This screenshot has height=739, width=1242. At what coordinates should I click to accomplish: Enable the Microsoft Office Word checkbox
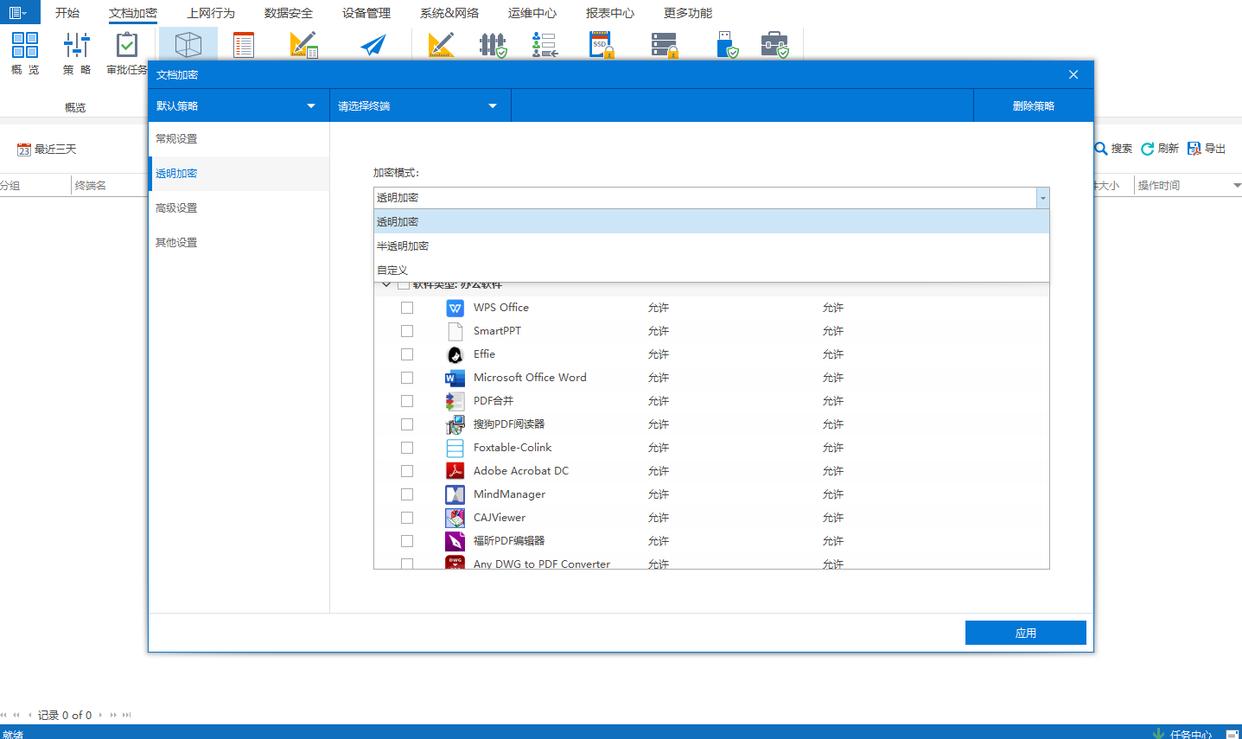[x=407, y=378]
